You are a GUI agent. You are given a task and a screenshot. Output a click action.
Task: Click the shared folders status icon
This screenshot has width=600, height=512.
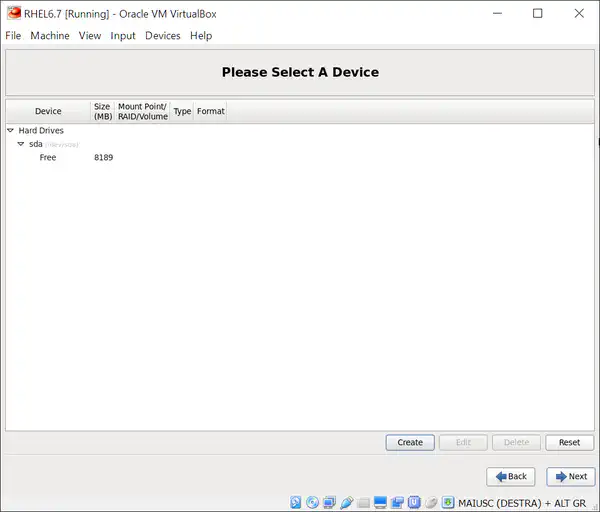pos(364,502)
